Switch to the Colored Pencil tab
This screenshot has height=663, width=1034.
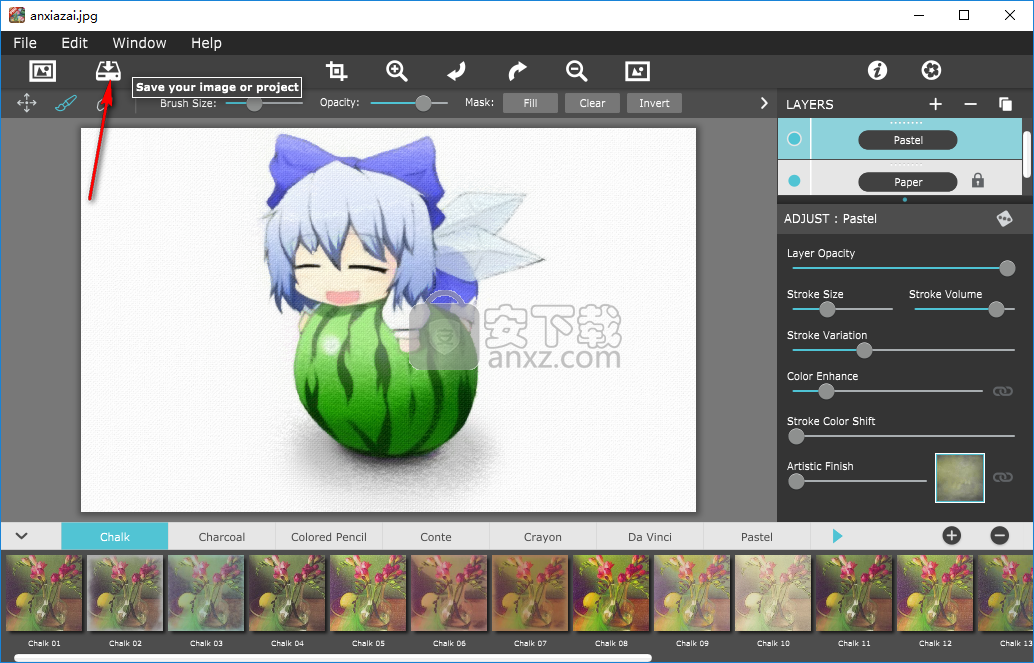pyautogui.click(x=329, y=536)
